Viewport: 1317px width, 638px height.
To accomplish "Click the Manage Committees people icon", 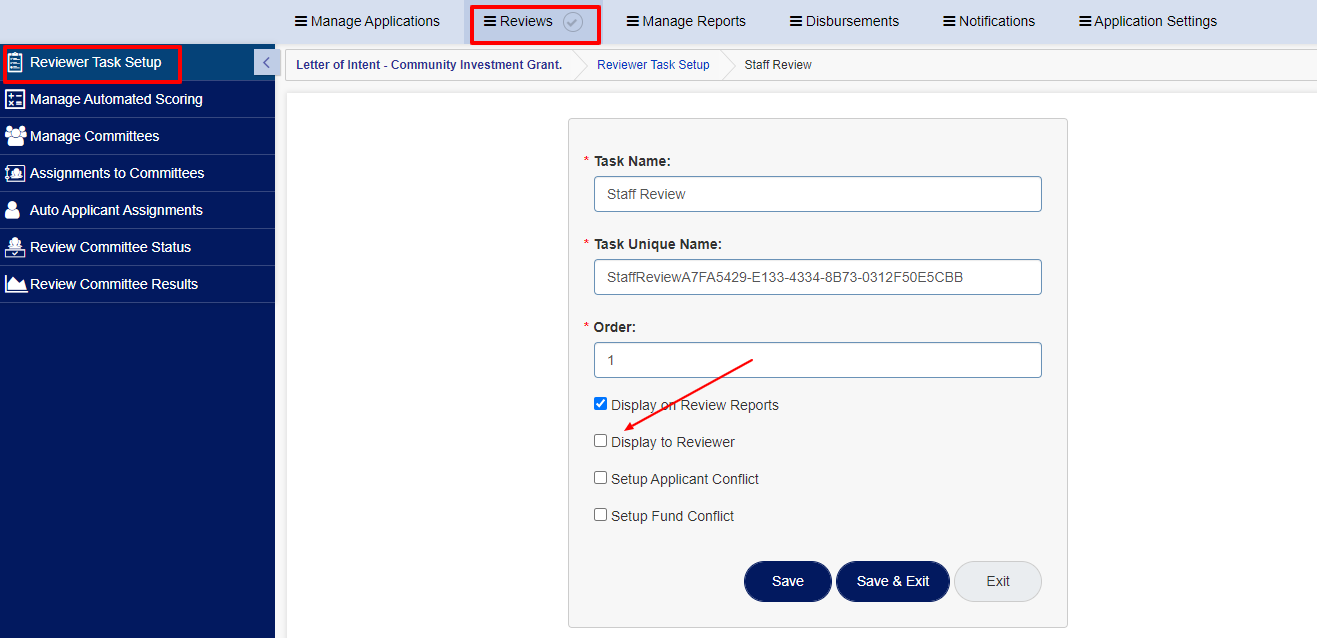I will (x=15, y=136).
